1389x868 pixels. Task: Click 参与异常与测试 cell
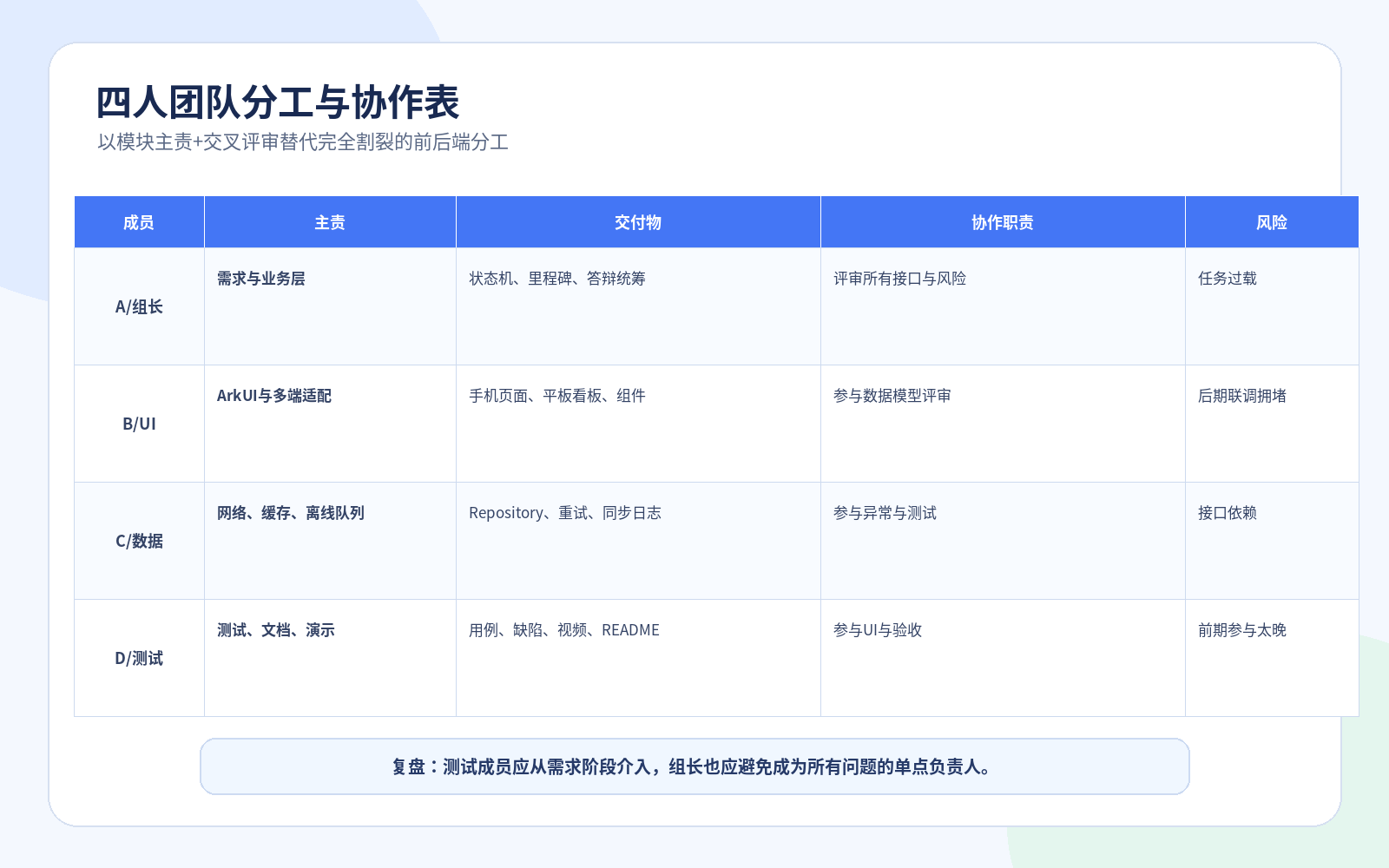[1003, 541]
